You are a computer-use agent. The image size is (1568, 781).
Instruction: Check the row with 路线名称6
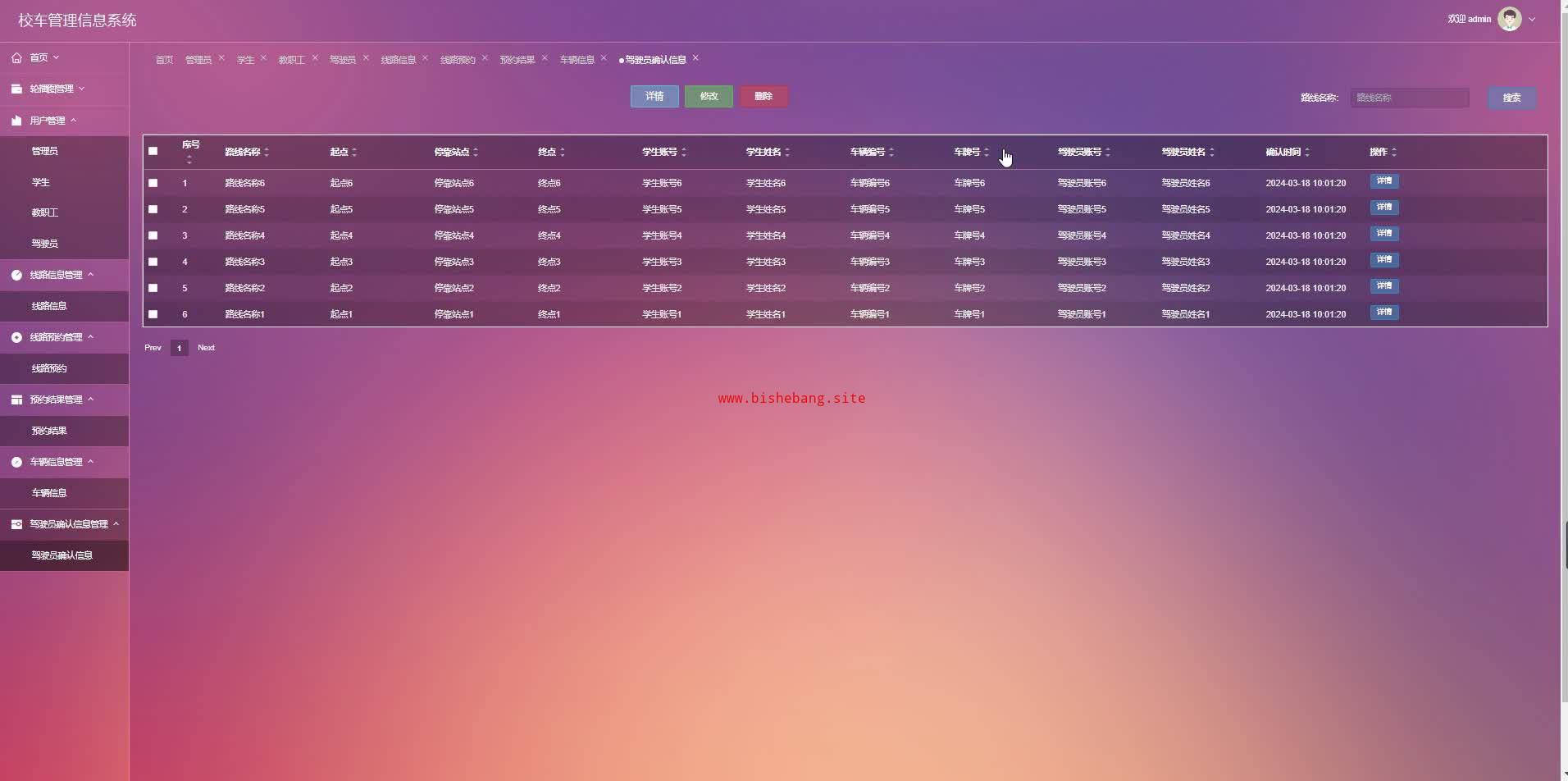point(153,183)
